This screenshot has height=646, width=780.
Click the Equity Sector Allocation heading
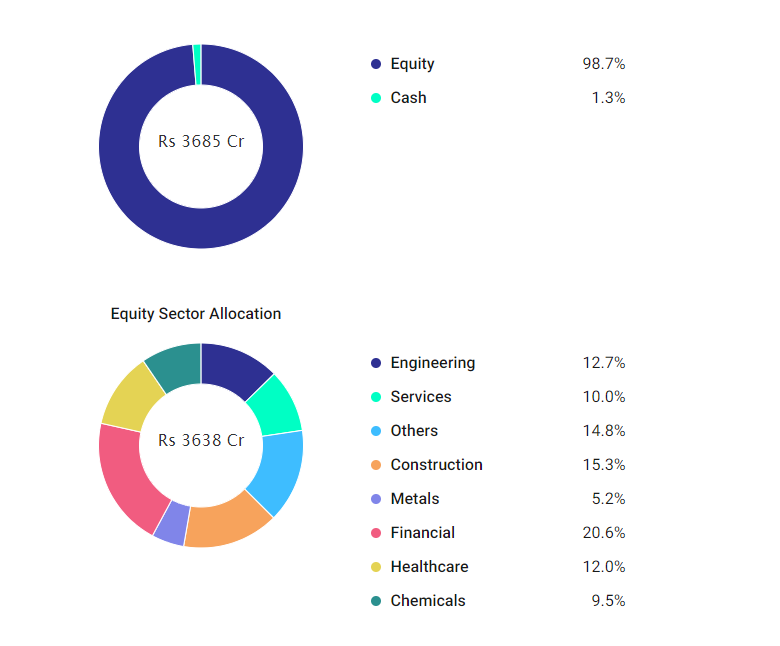196,314
